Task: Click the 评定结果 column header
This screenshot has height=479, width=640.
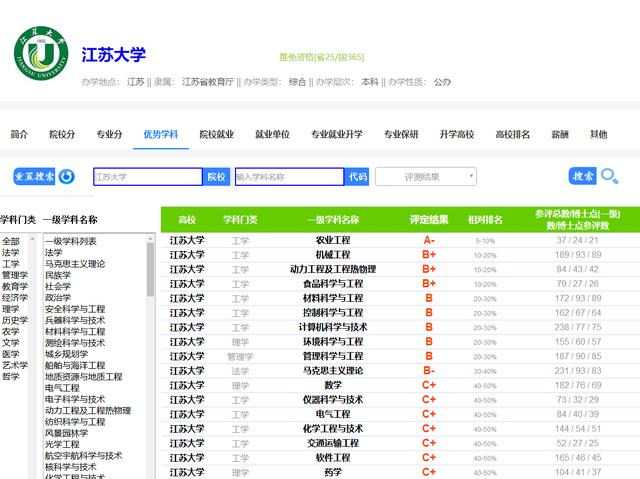Action: coord(429,220)
